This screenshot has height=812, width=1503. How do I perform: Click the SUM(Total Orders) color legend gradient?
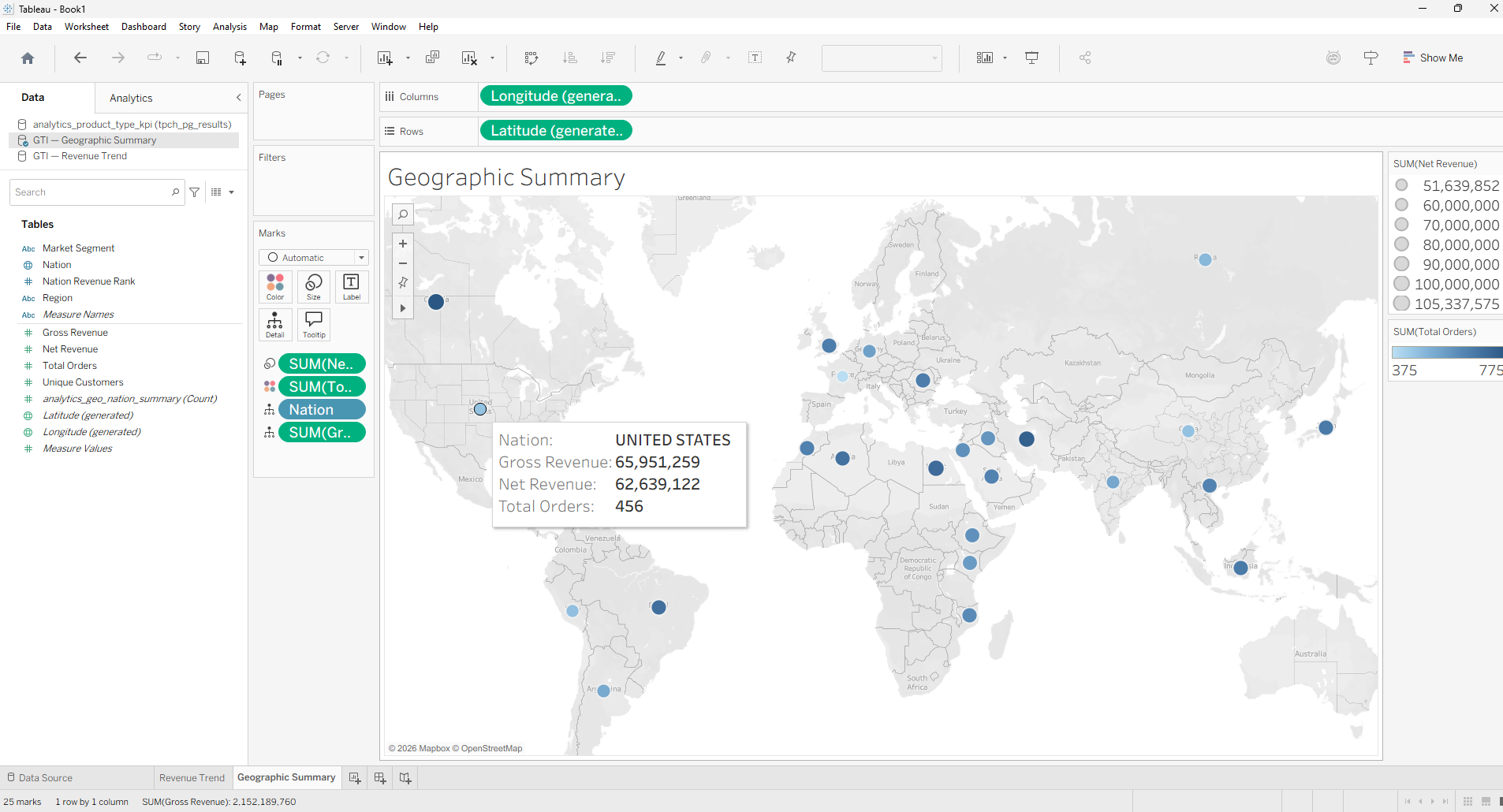pyautogui.click(x=1446, y=352)
